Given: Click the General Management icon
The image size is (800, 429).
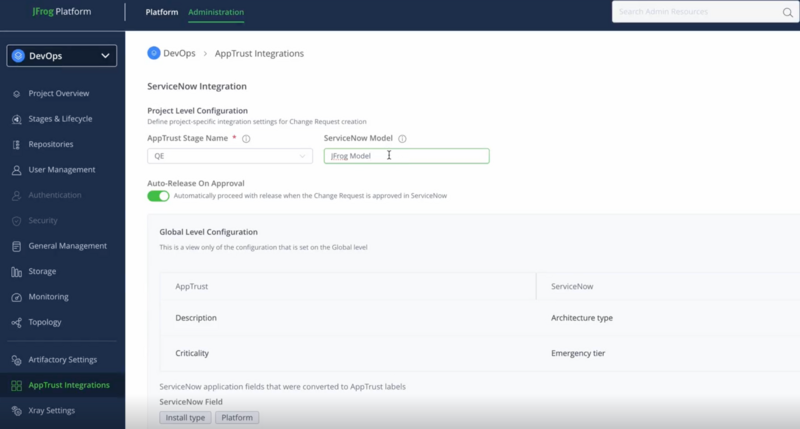Looking at the screenshot, I should 16,246.
